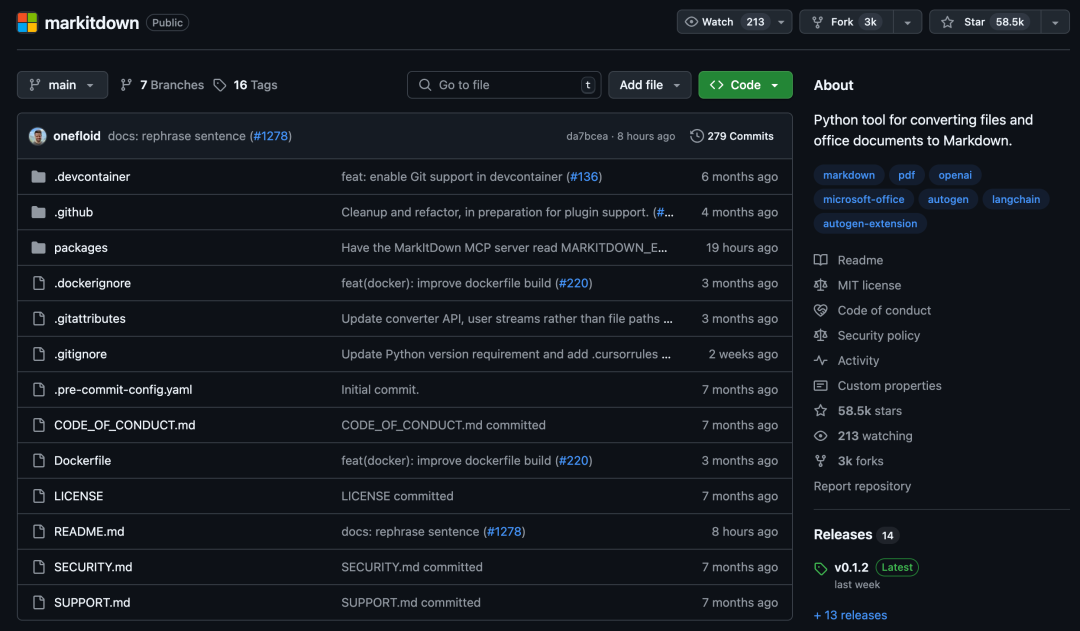Open the main branch selector dropdown
Screen dimensions: 1080x631
point(62,85)
